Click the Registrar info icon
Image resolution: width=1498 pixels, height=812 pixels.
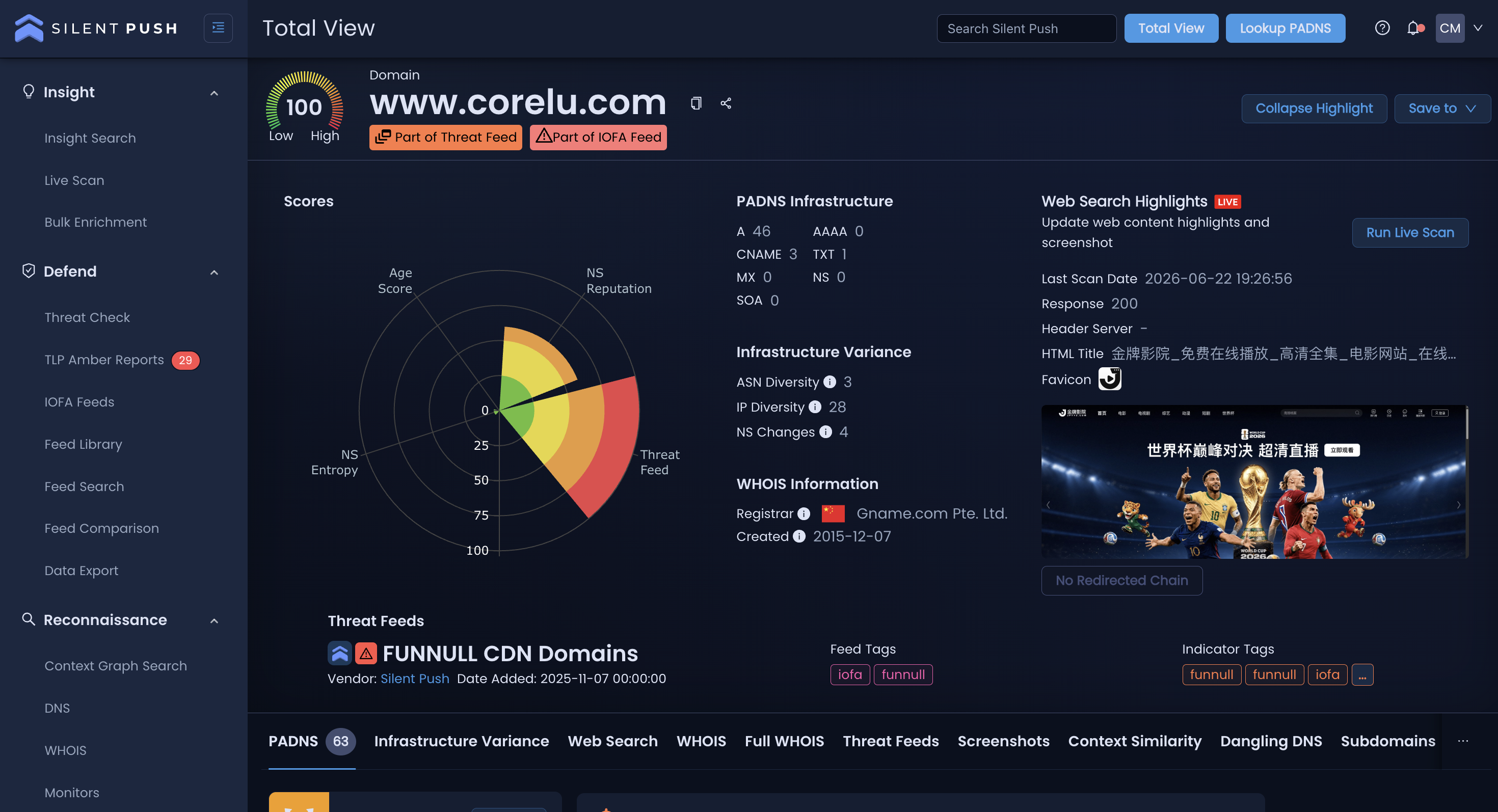click(x=804, y=514)
